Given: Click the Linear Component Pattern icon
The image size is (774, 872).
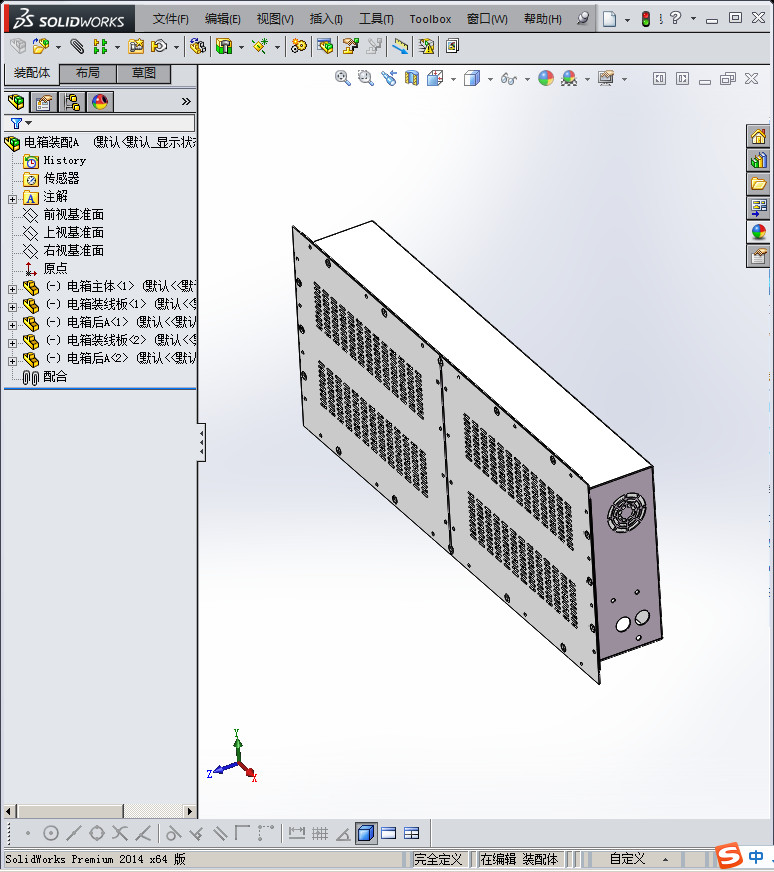Looking at the screenshot, I should click(100, 46).
